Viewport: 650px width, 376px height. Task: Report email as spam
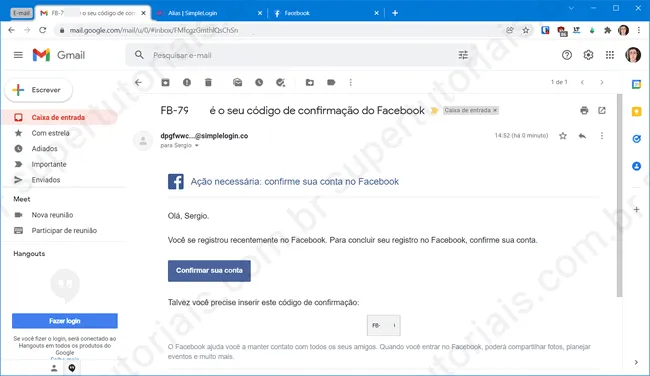pyautogui.click(x=187, y=82)
